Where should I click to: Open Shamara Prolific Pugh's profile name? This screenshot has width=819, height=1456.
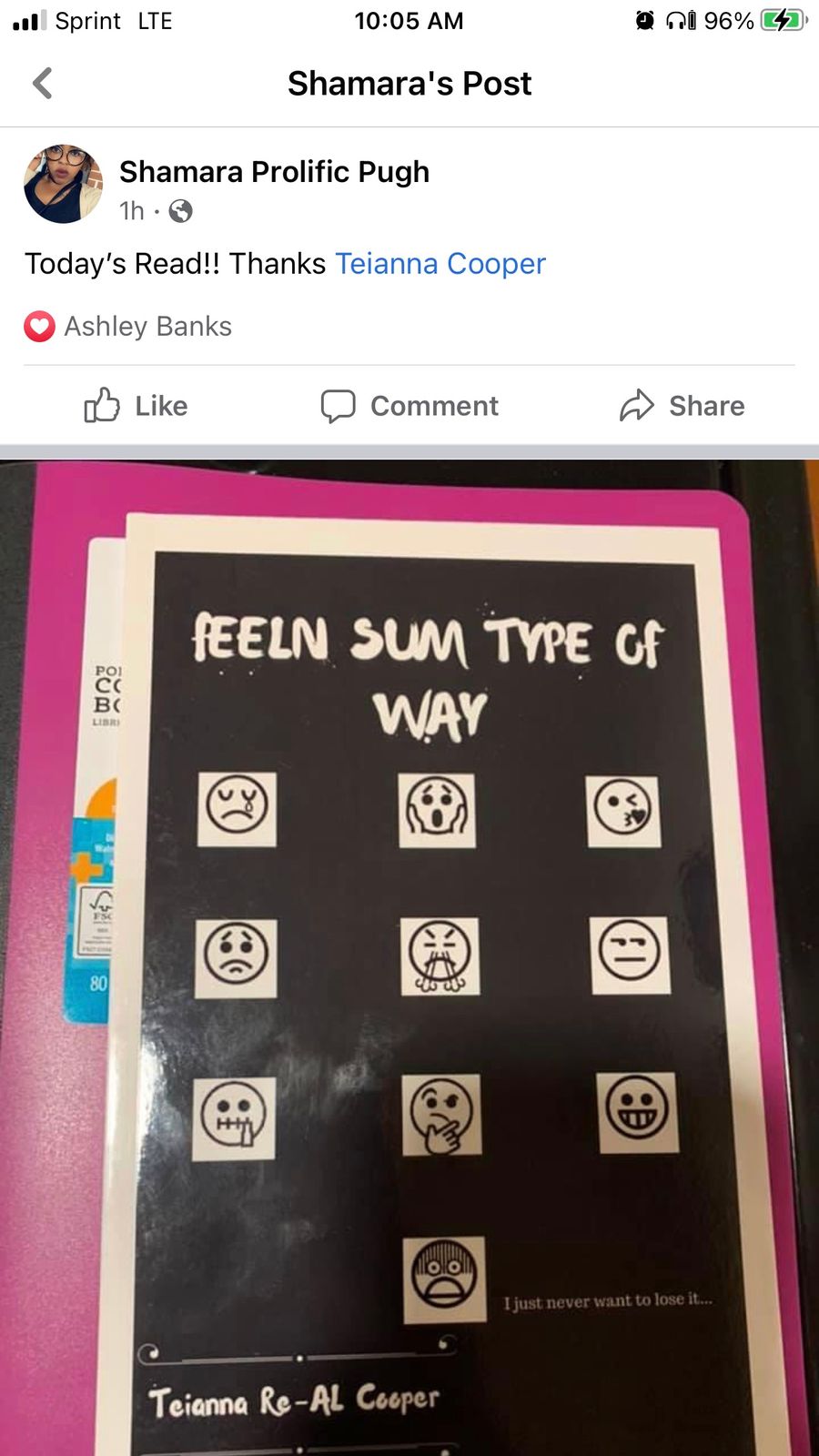coord(274,172)
